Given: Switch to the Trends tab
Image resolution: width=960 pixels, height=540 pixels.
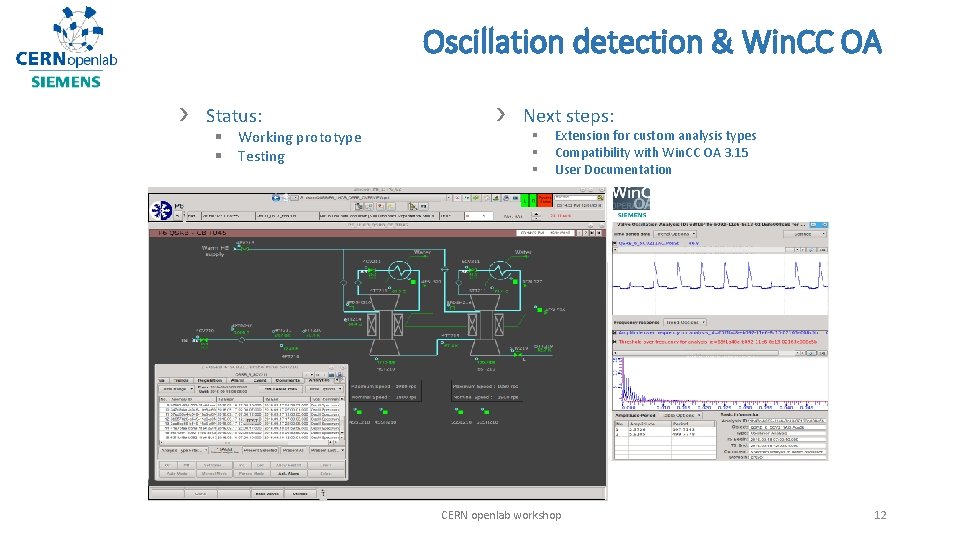Looking at the screenshot, I should pyautogui.click(x=181, y=380).
